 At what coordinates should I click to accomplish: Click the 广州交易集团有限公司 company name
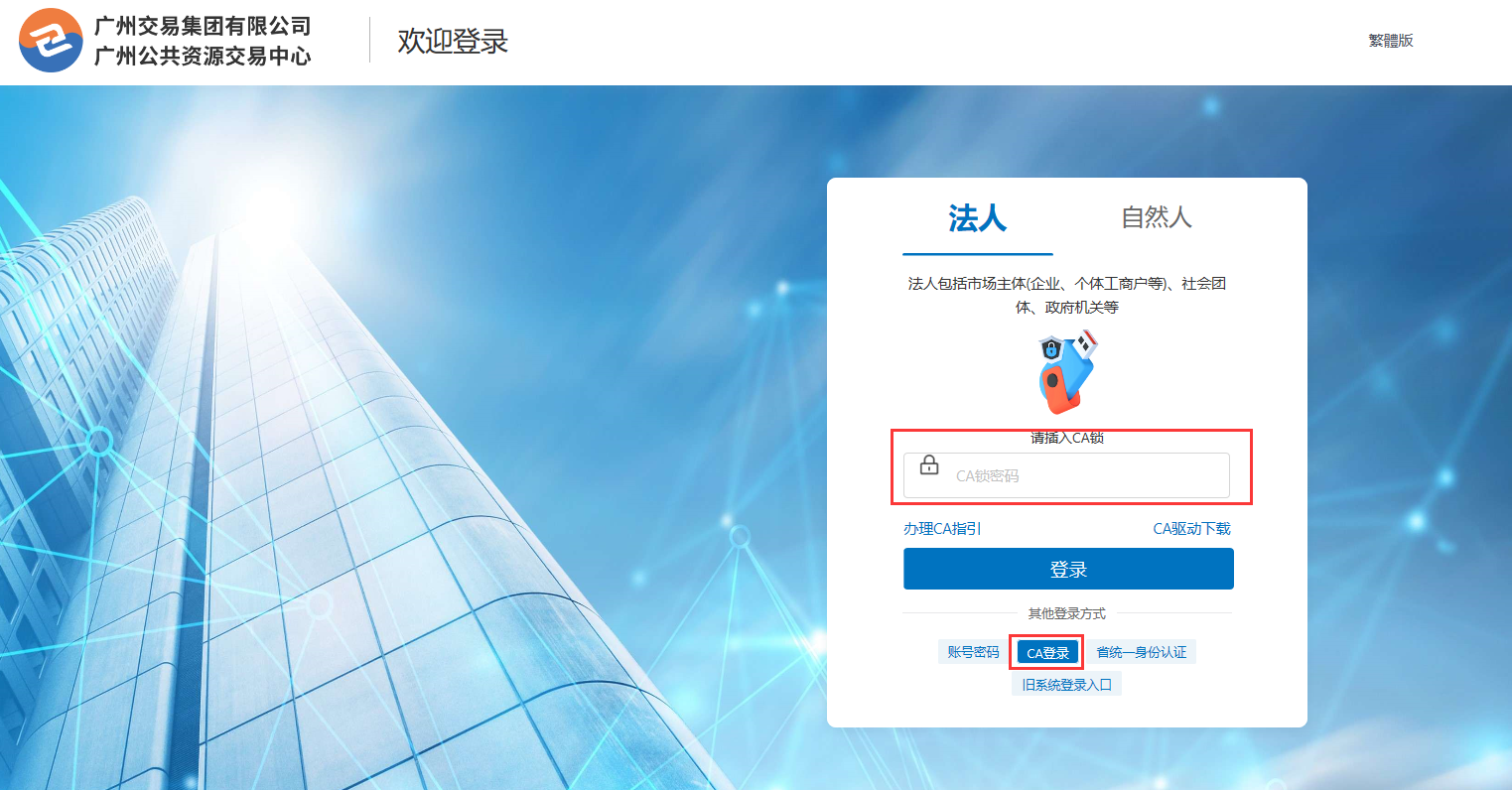coord(203,26)
